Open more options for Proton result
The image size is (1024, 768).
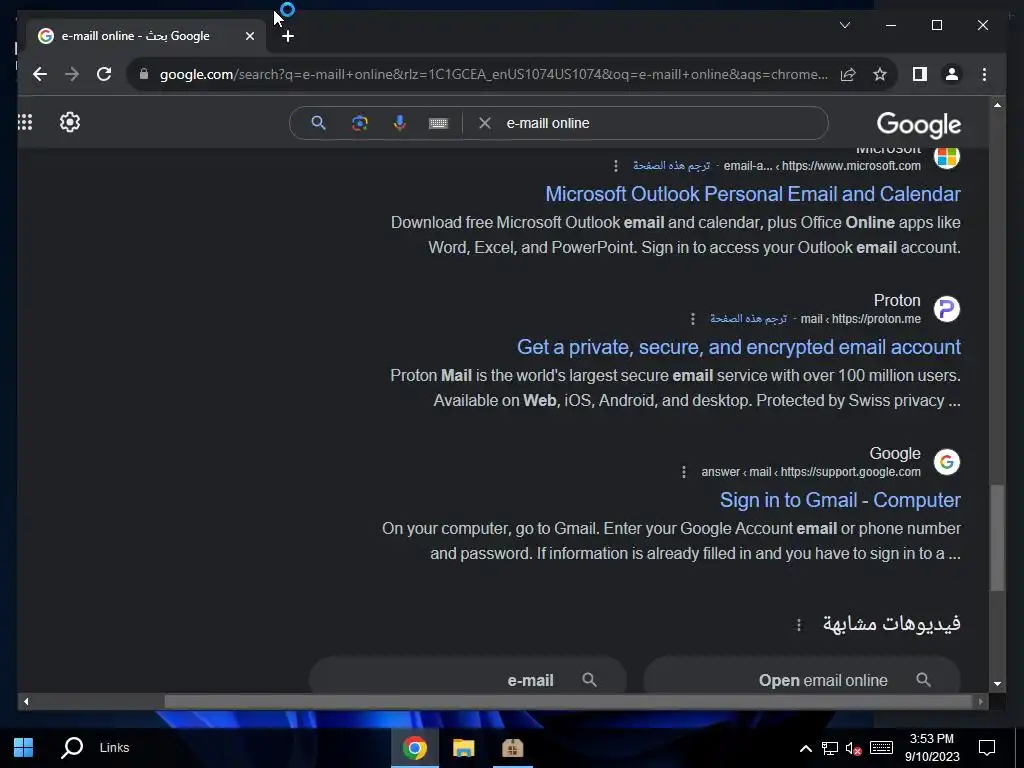tap(693, 319)
